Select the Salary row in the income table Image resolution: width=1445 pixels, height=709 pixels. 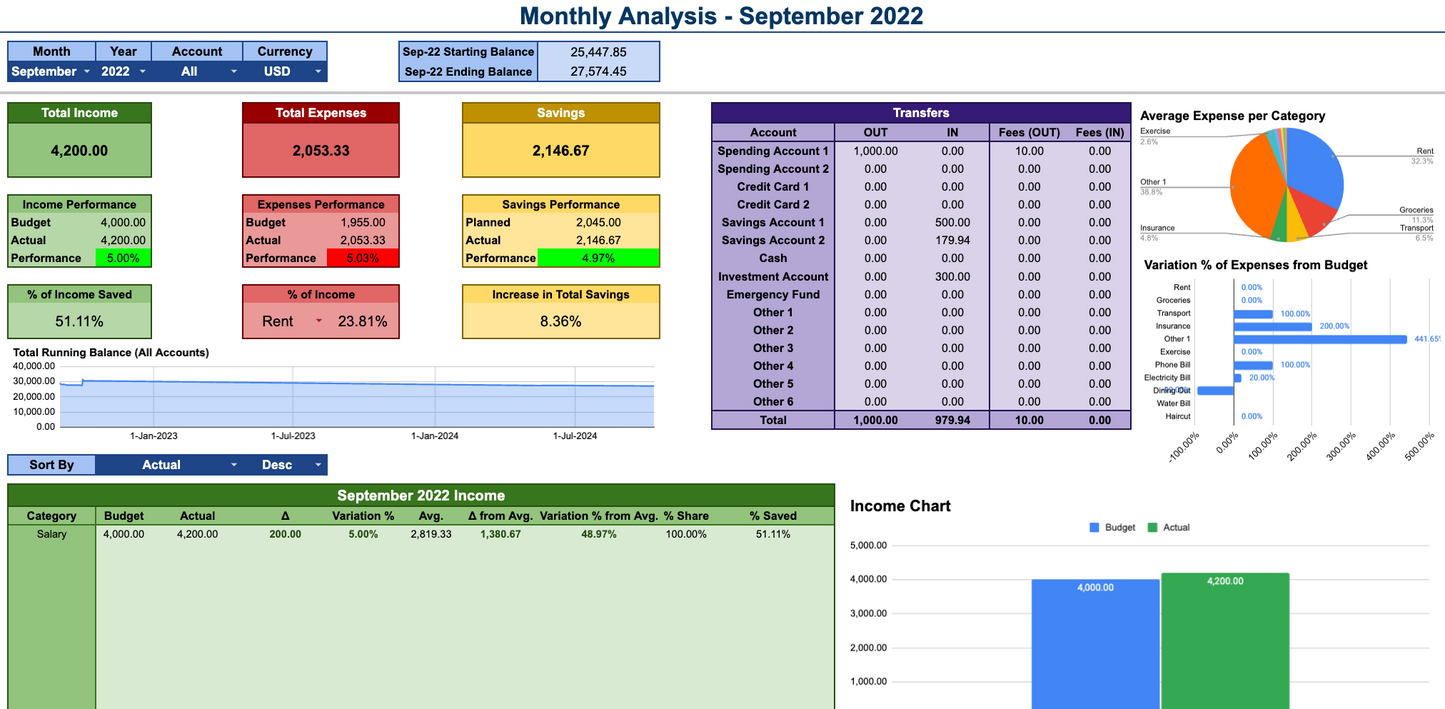(x=51, y=533)
